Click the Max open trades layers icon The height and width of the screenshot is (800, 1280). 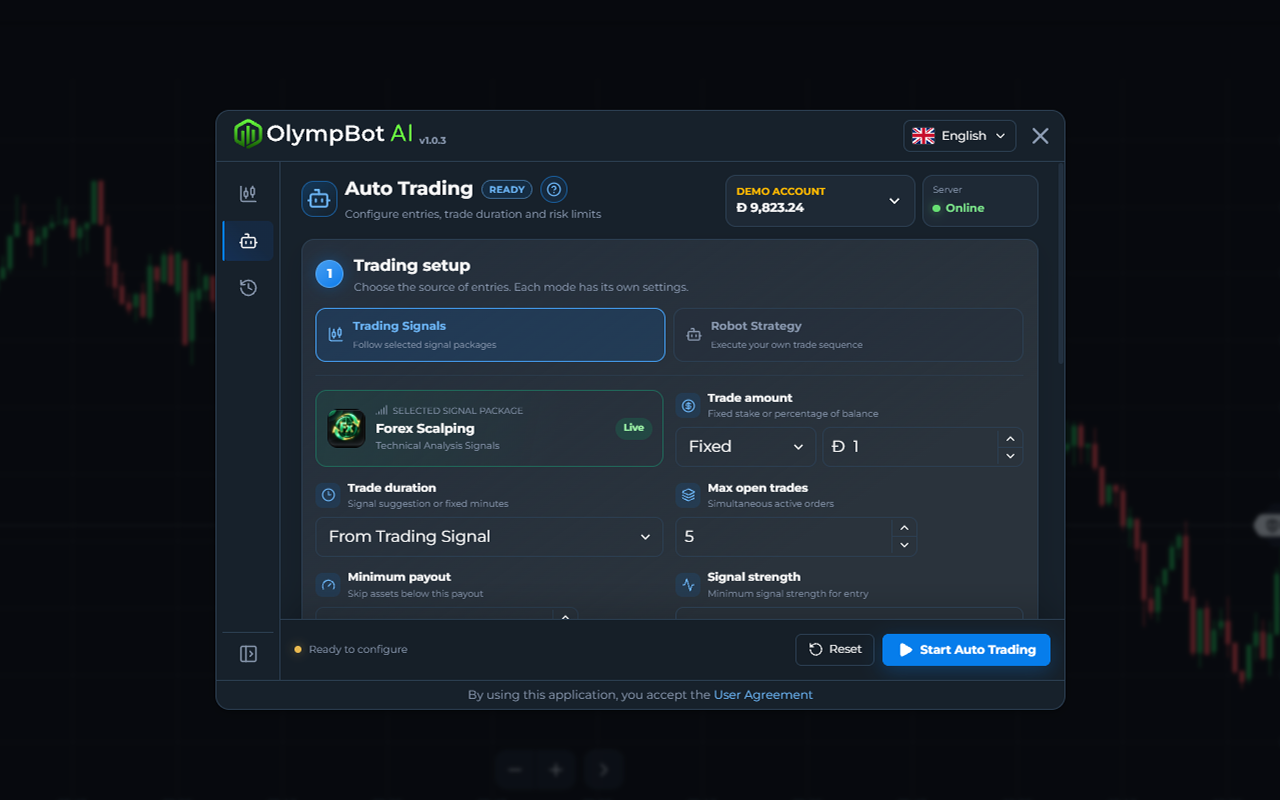688,495
